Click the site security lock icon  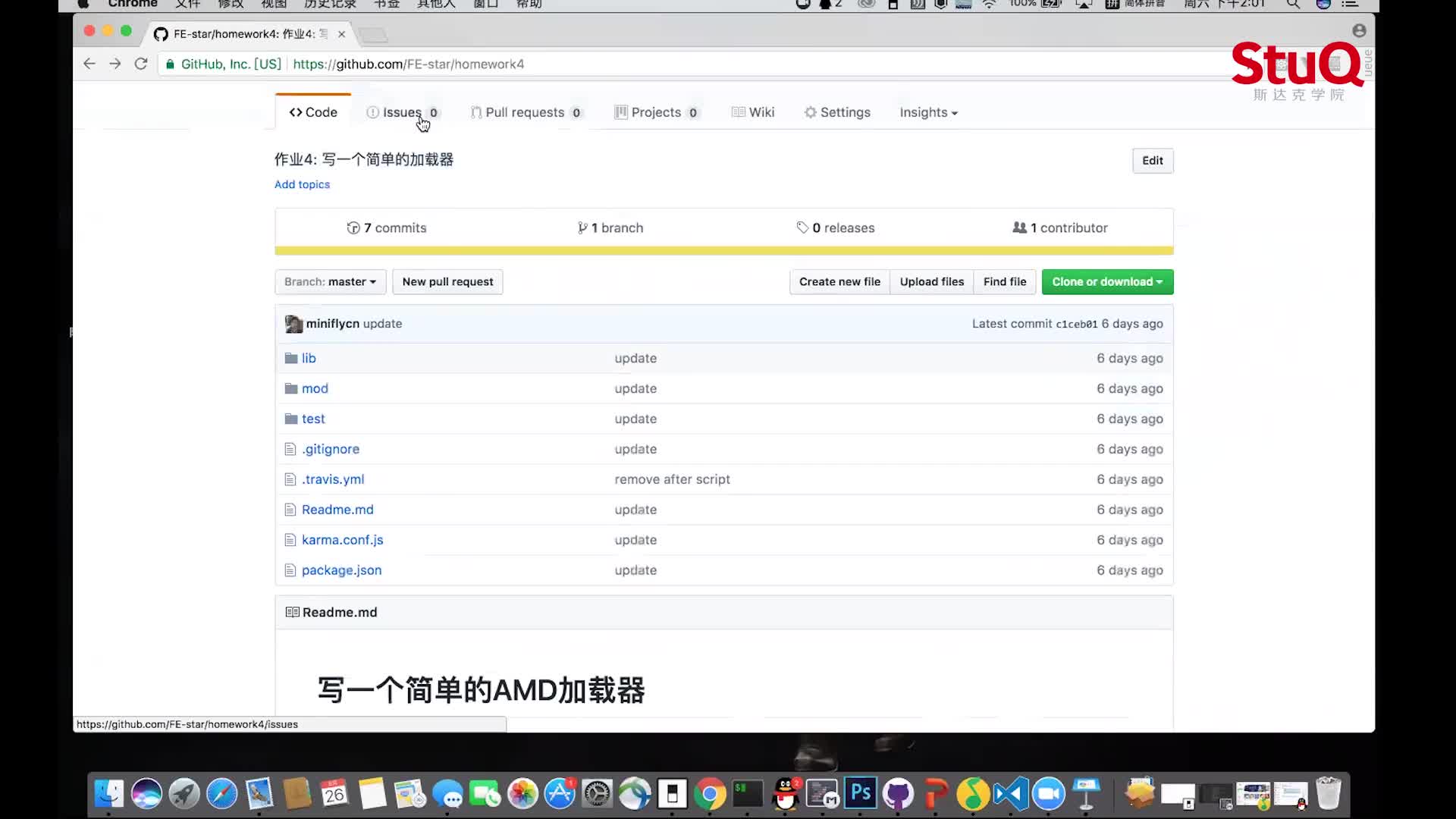170,64
